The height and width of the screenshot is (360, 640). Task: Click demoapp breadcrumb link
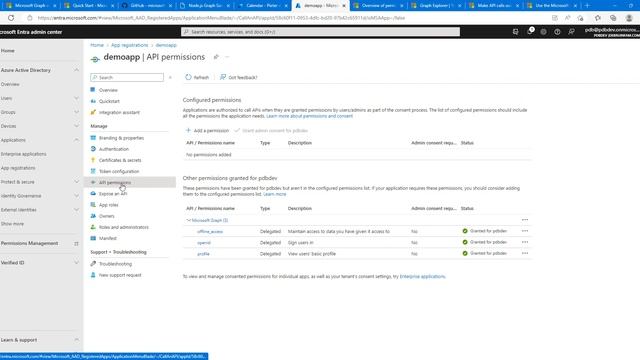click(x=166, y=45)
